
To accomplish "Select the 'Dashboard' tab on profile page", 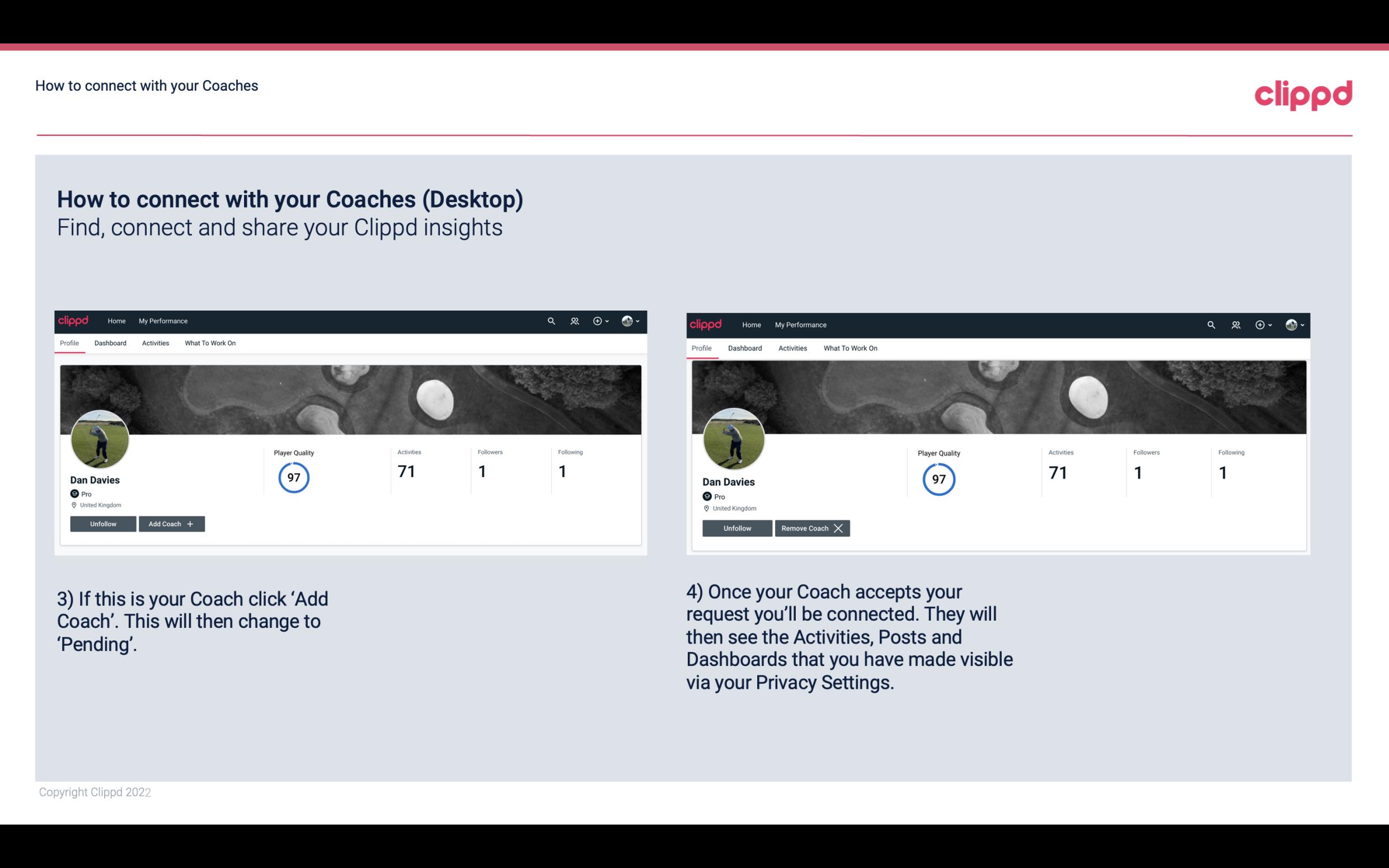I will coord(110,343).
